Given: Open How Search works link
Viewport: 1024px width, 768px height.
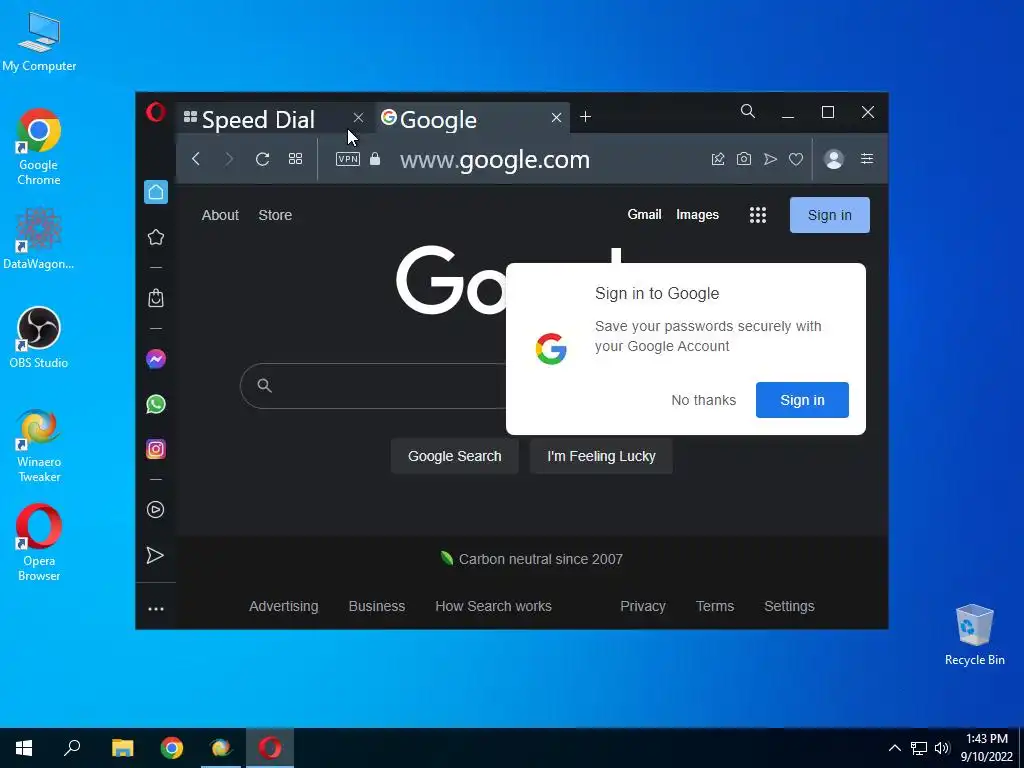Looking at the screenshot, I should [x=493, y=606].
